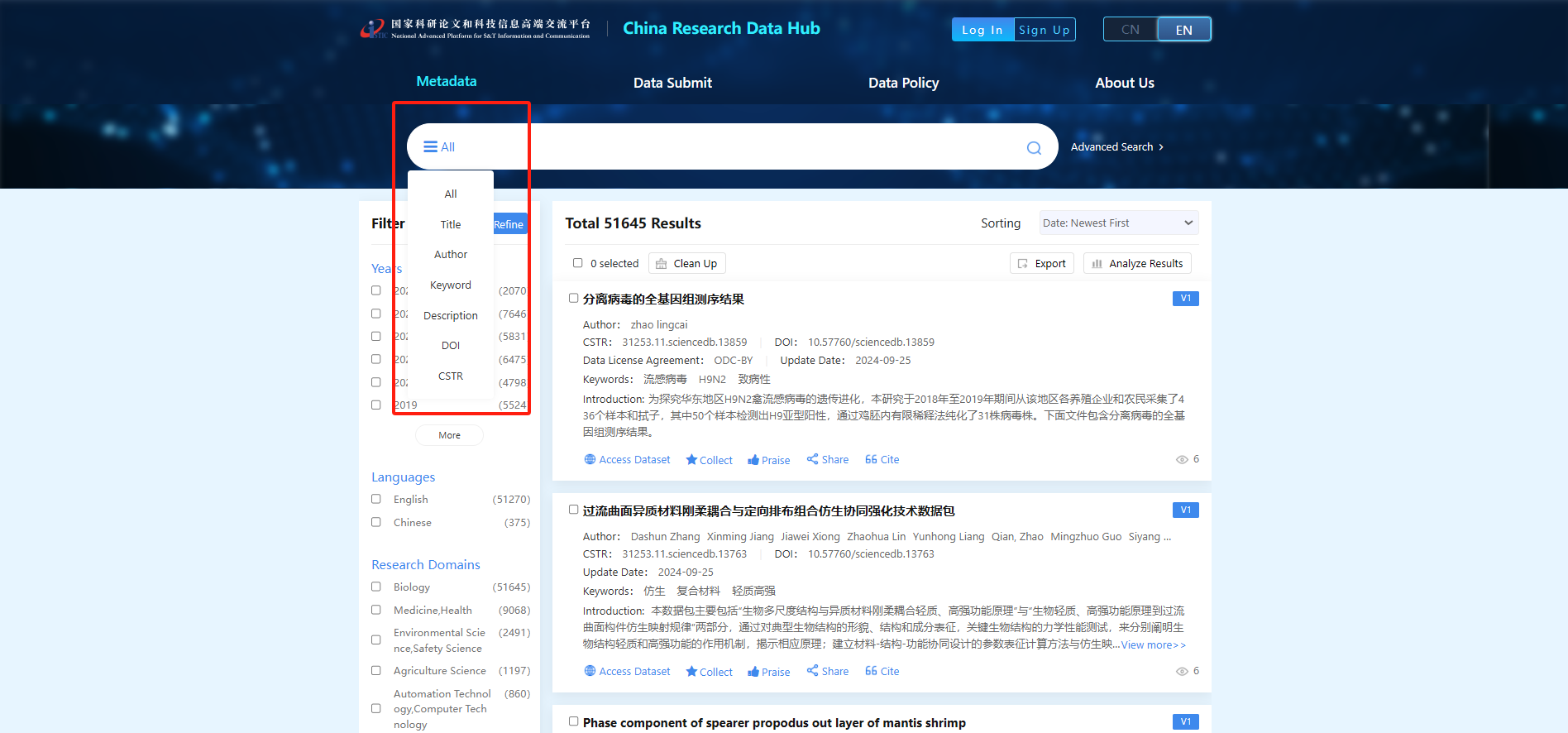
Task: Praise the first dataset result
Action: (768, 460)
